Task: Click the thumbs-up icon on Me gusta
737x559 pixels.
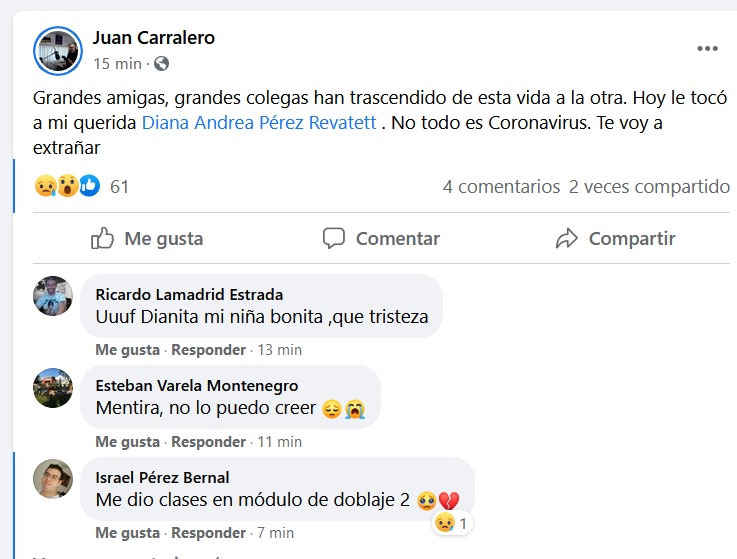Action: (x=102, y=239)
